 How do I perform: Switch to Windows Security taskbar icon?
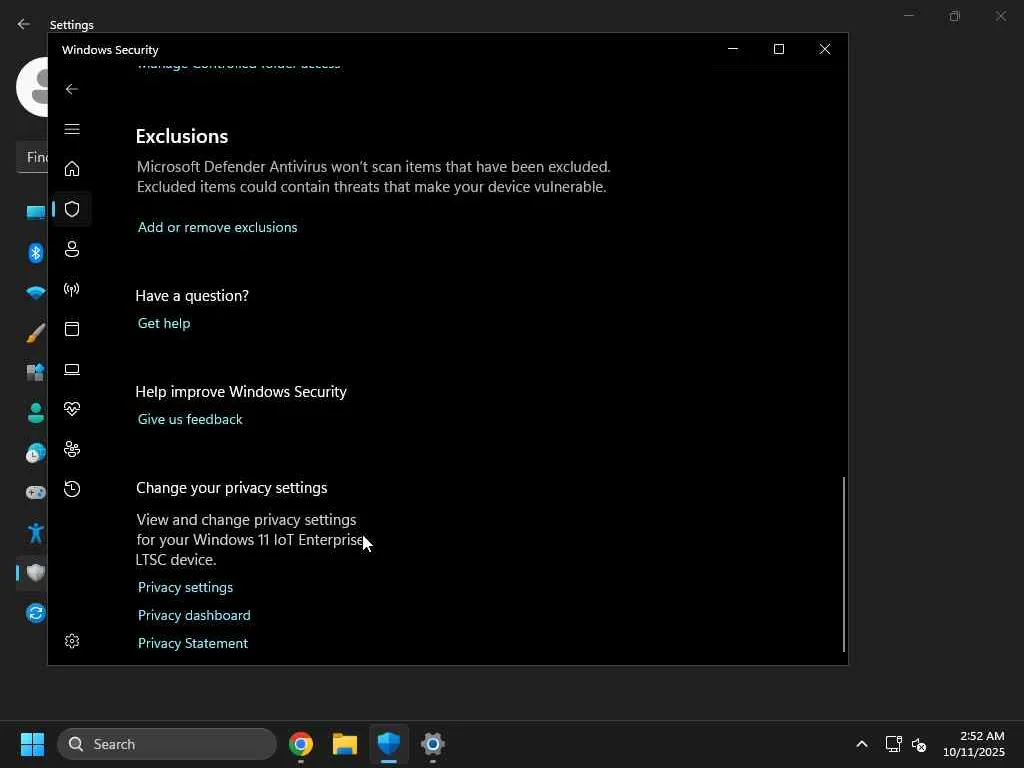389,744
